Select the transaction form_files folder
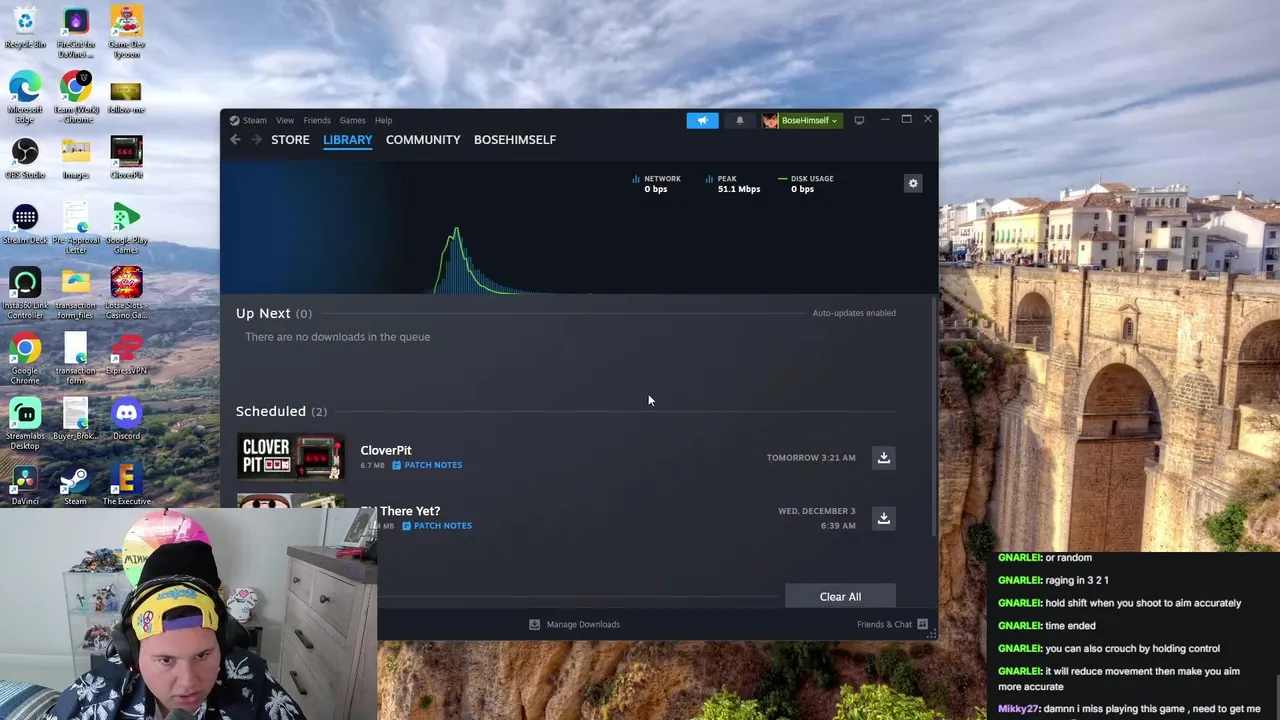Screen dimensions: 1280x720 pyautogui.click(x=75, y=293)
